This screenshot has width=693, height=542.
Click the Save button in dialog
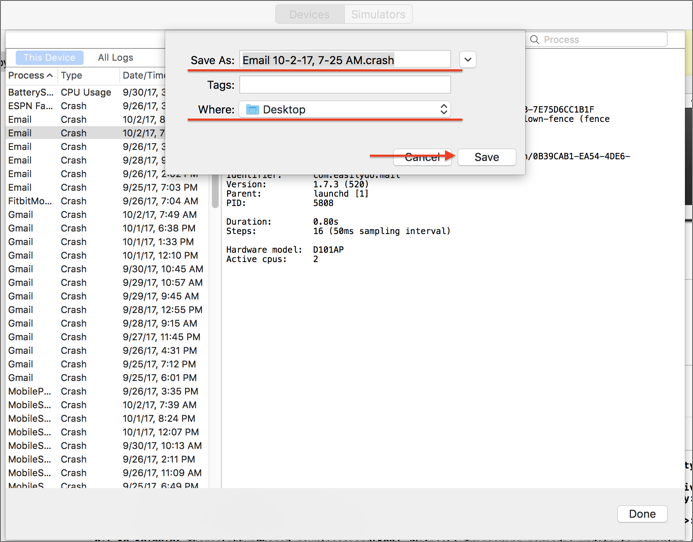487,157
